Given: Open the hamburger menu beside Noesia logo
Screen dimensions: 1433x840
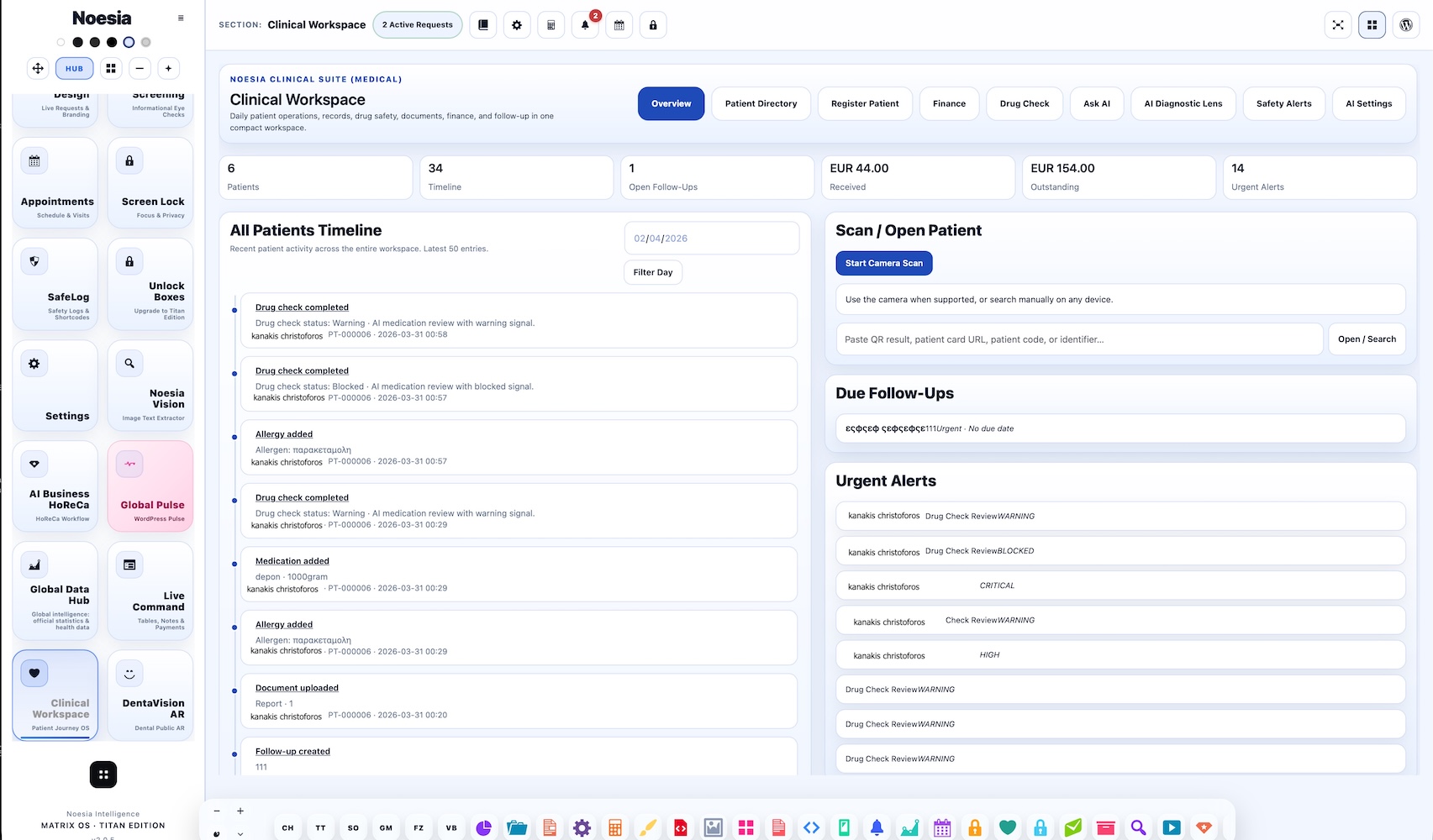Looking at the screenshot, I should pos(181,18).
